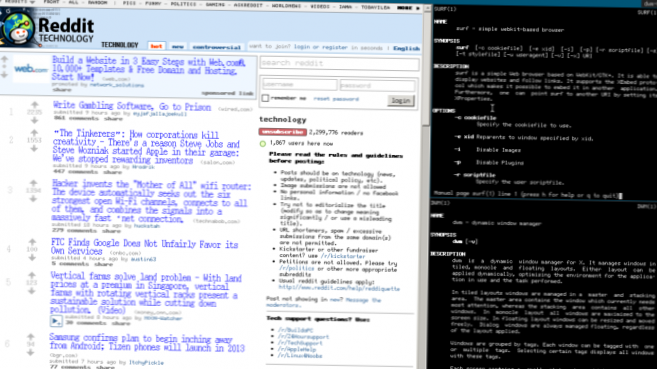Open the /r/kickstarter sidebar link
The image size is (657, 369).
343,255
